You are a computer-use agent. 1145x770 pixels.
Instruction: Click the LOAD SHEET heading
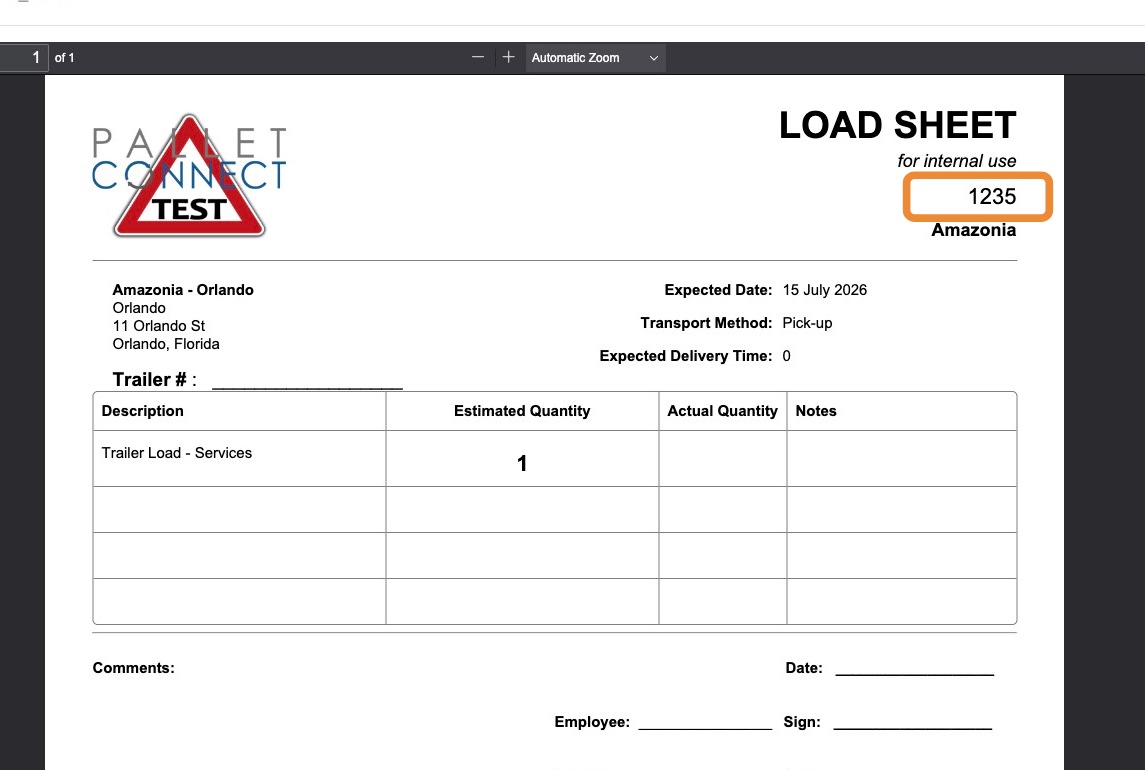[897, 125]
